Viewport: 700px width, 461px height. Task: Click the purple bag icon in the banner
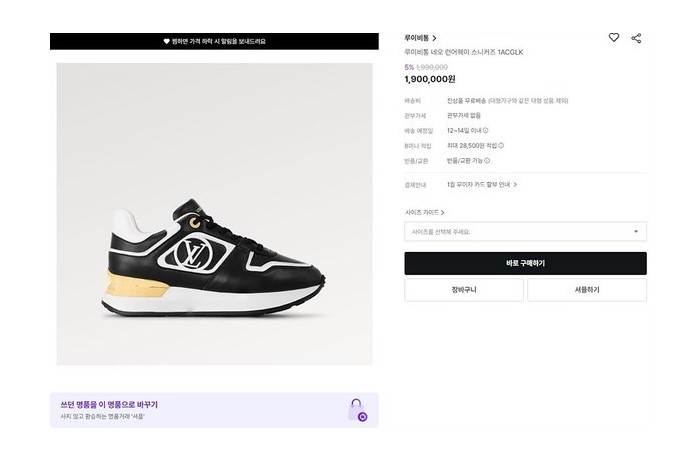(x=357, y=410)
